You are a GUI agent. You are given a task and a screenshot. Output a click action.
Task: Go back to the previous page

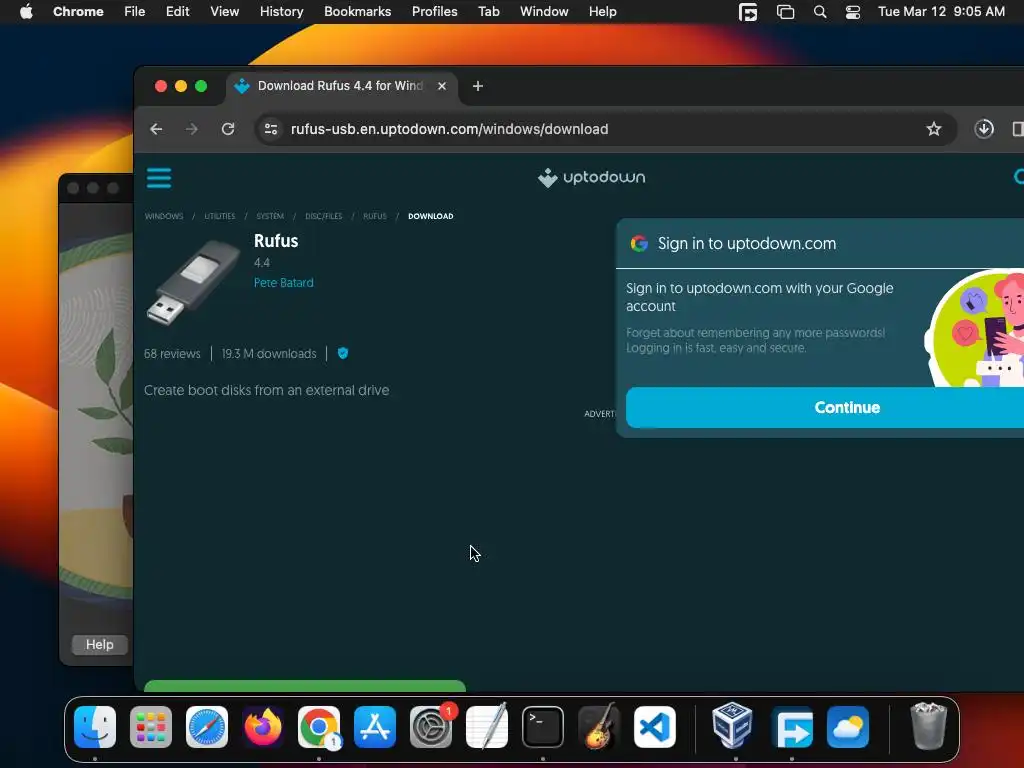point(156,129)
